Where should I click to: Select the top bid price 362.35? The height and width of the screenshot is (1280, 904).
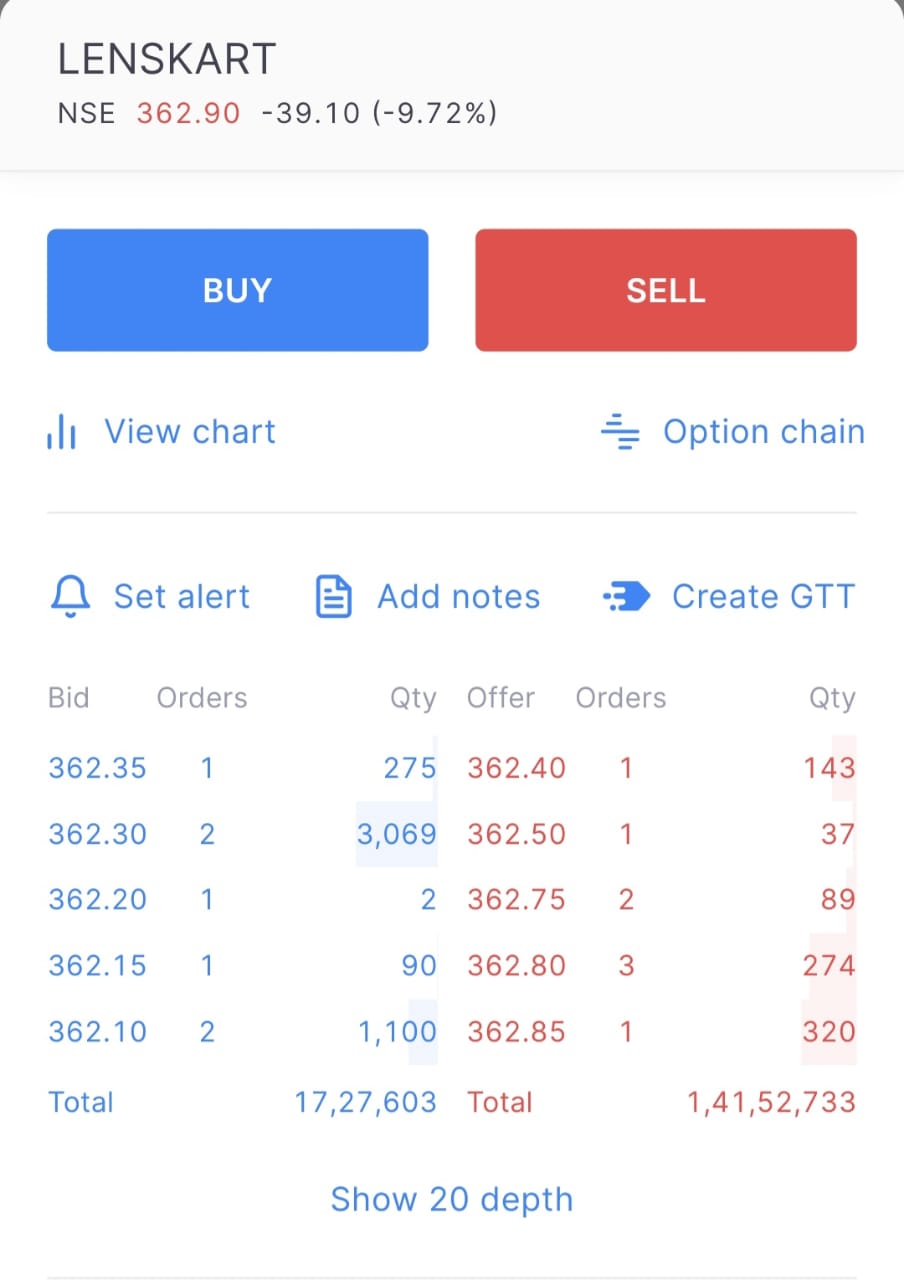click(97, 768)
